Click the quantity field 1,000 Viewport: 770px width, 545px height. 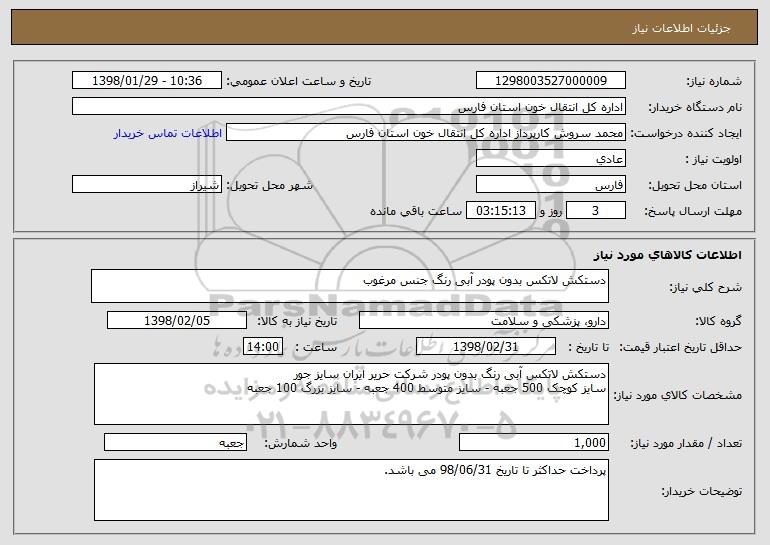coord(534,442)
